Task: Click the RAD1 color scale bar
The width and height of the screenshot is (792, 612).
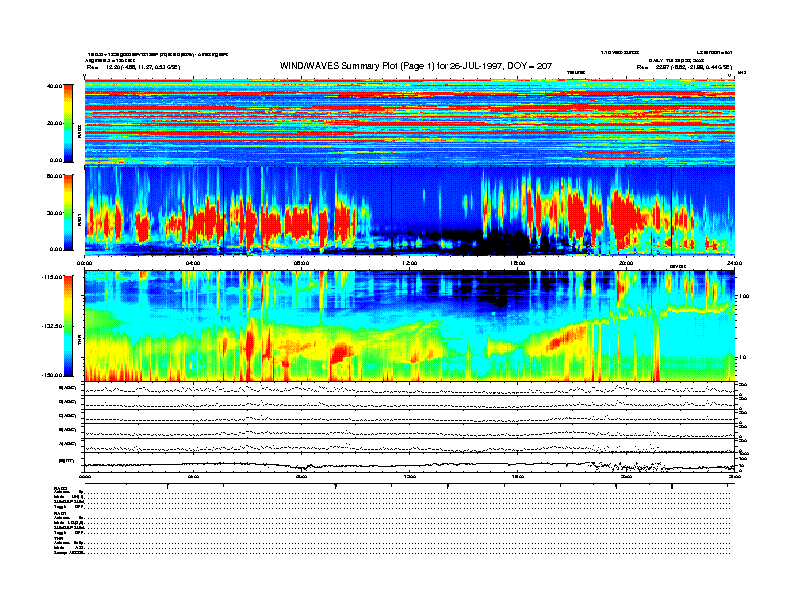Action: click(x=66, y=212)
